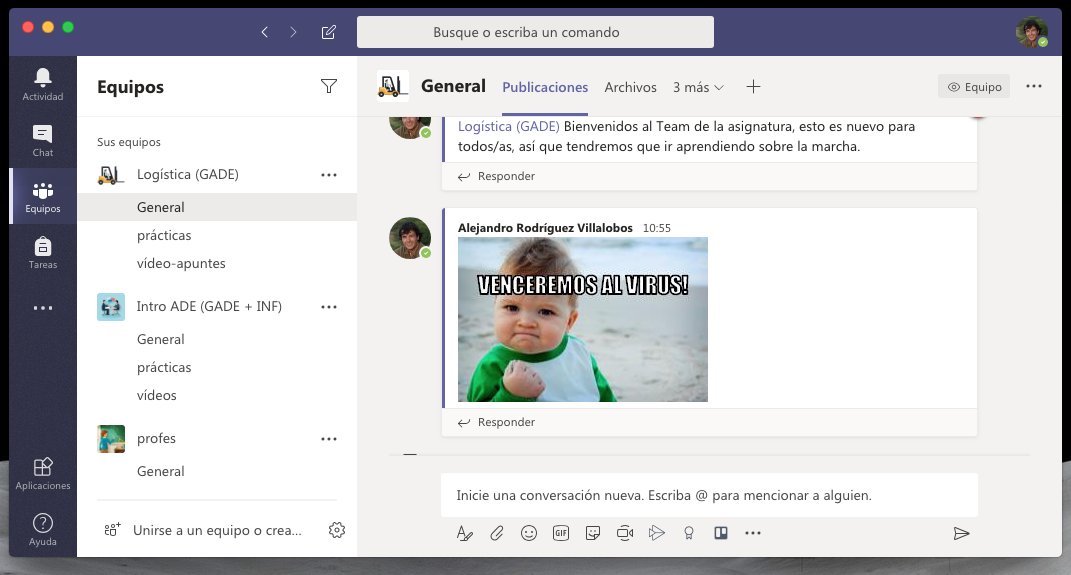
Task: Open the sticker picker icon
Action: 593,533
